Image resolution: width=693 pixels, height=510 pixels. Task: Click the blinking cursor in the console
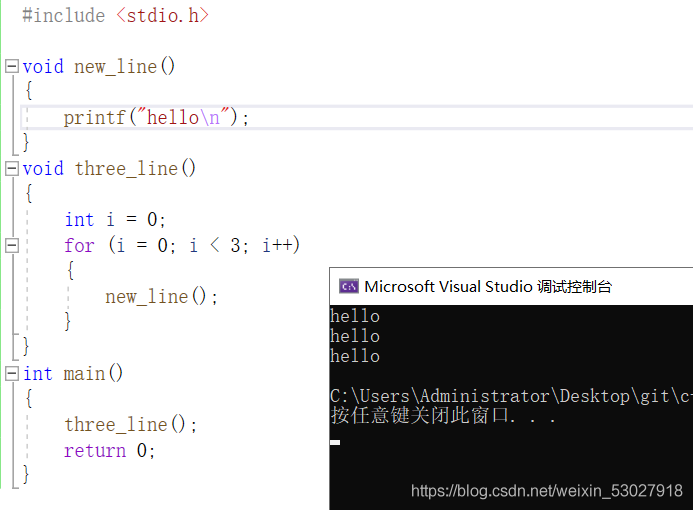[x=335, y=442]
